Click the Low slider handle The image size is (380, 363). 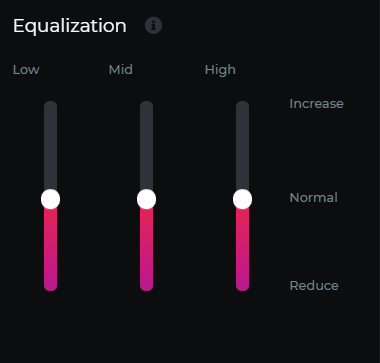pos(51,199)
